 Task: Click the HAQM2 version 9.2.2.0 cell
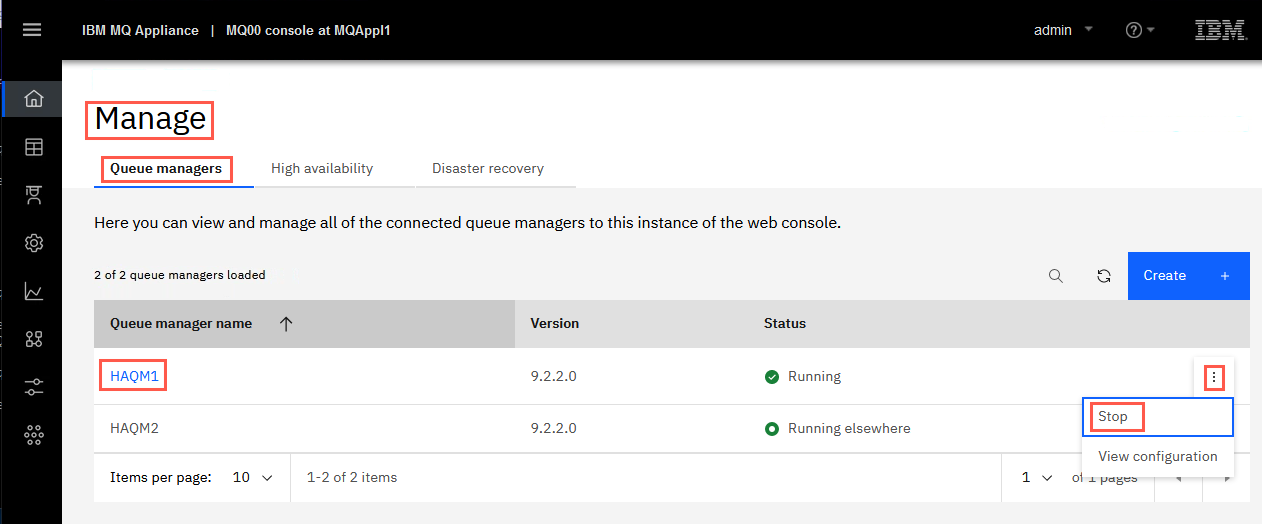[554, 428]
